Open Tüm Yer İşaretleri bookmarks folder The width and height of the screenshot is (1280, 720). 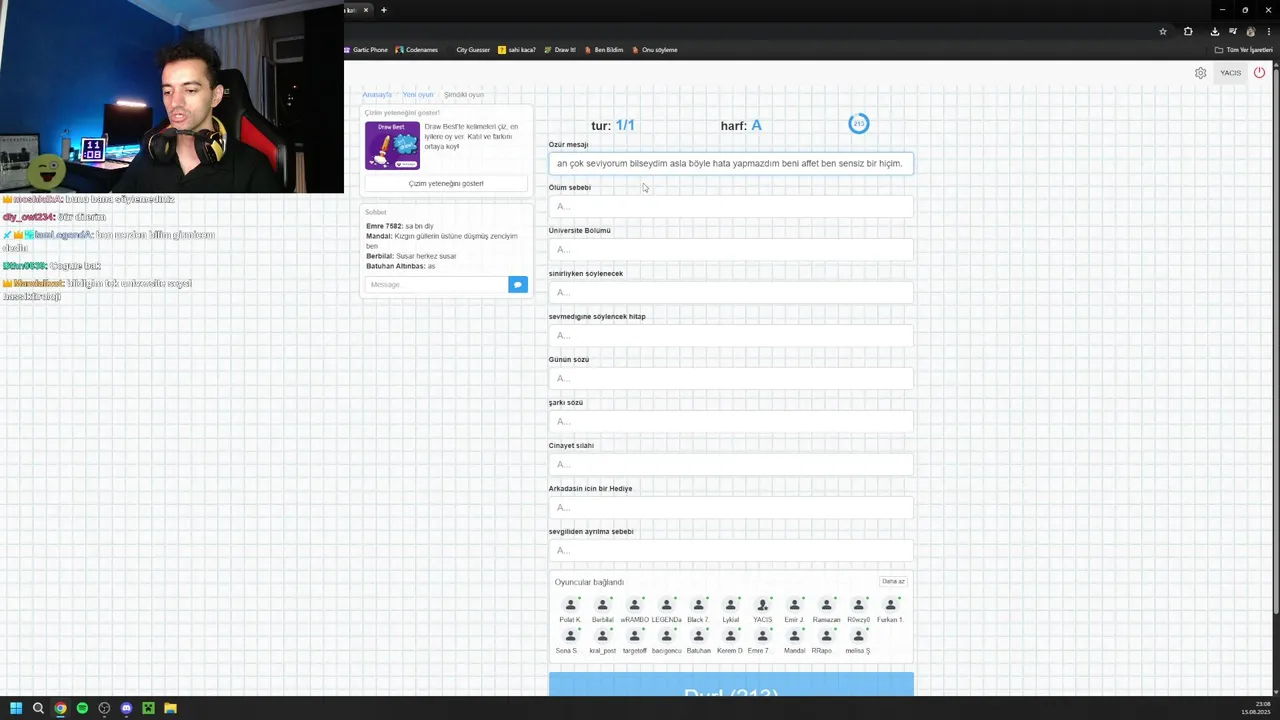tap(1243, 50)
